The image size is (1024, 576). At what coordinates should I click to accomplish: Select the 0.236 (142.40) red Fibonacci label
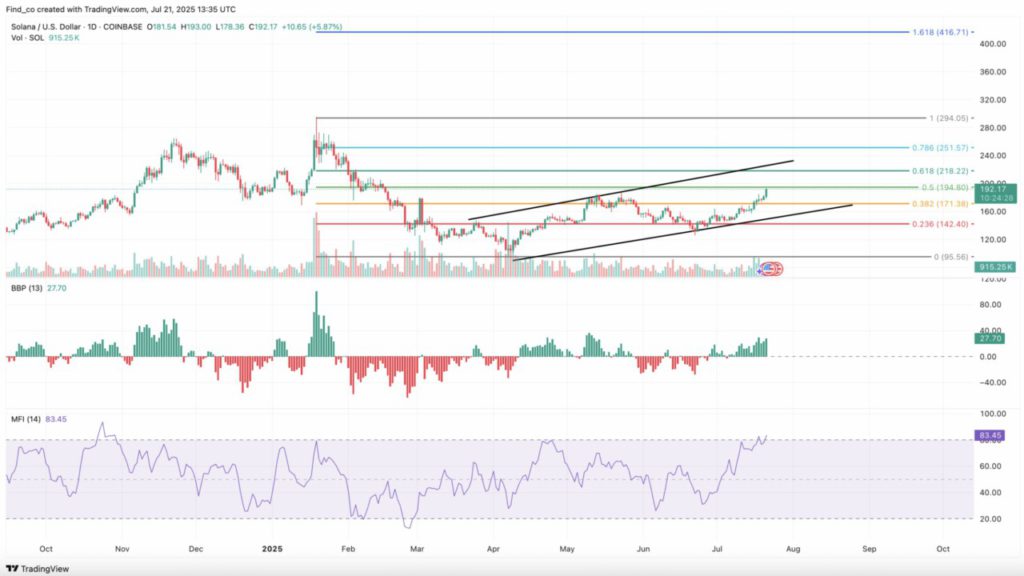(x=939, y=224)
